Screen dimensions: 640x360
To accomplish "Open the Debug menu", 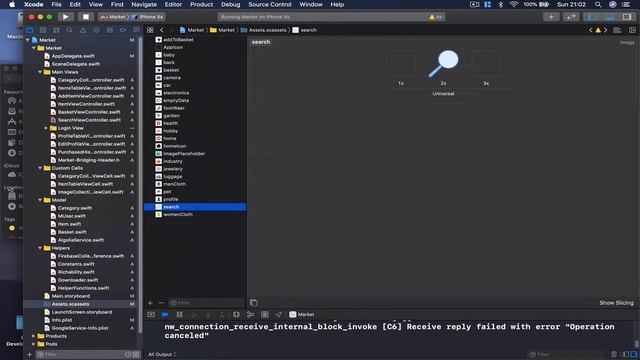I will [x=231, y=4].
